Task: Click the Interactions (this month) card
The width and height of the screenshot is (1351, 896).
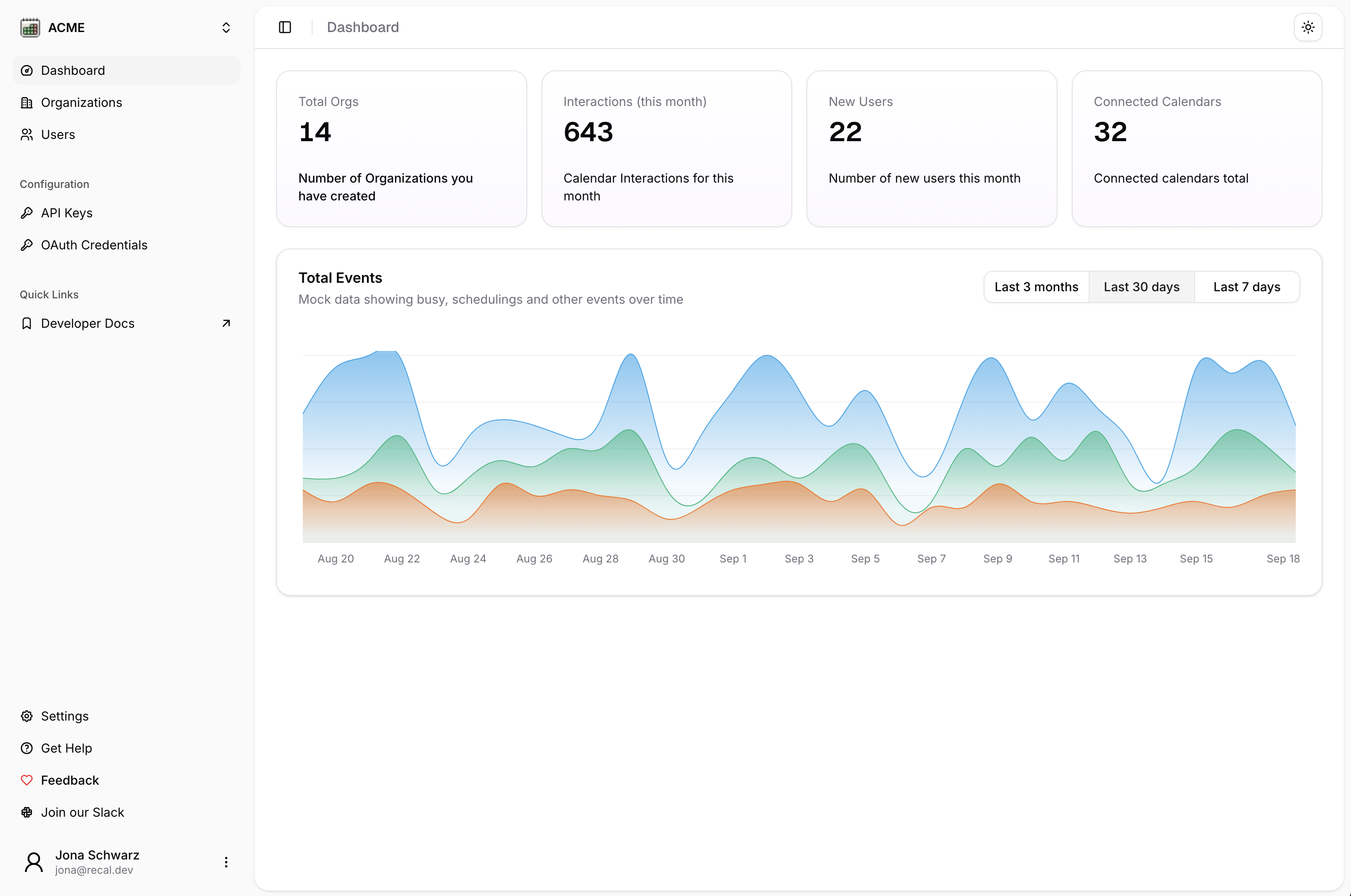Action: coord(667,149)
